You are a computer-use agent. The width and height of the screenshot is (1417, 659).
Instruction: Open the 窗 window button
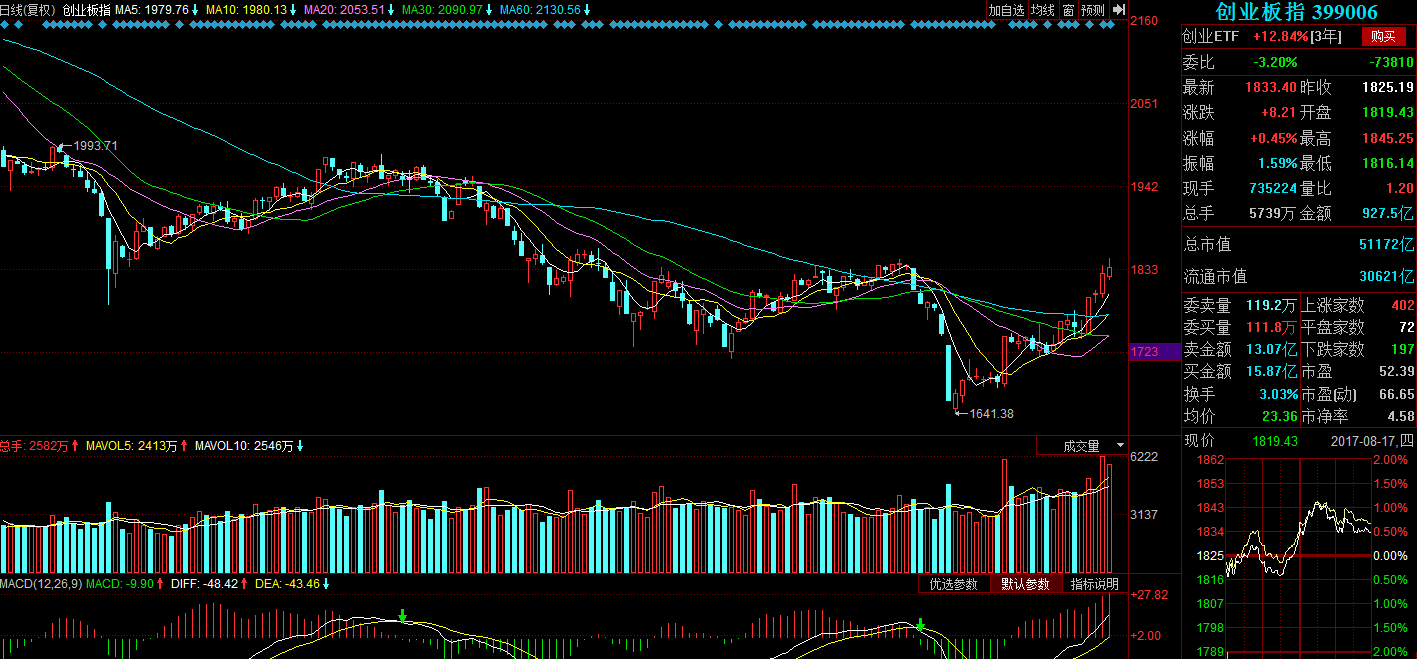(x=1068, y=10)
